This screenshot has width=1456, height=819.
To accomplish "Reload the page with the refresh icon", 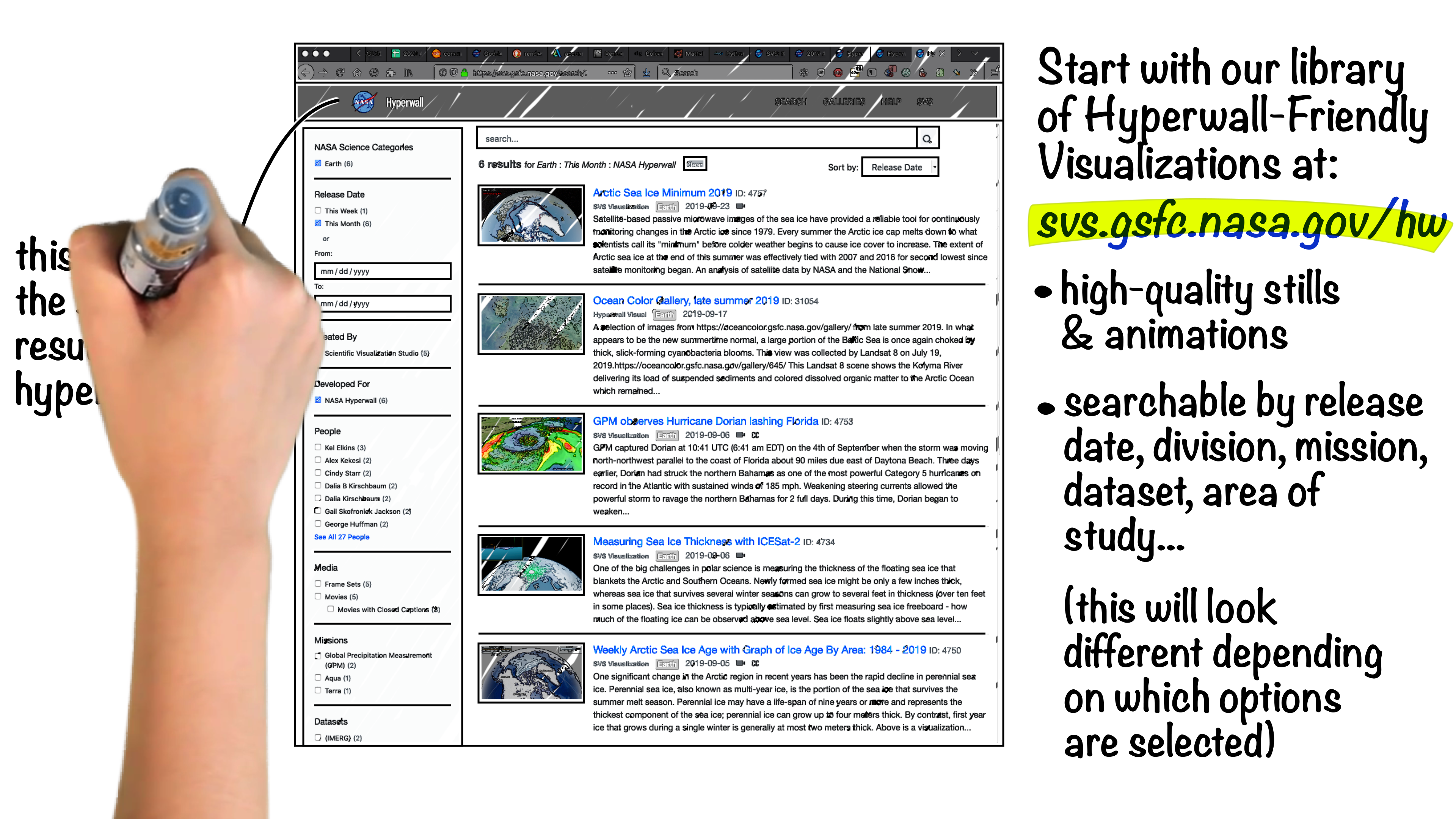I will coord(340,72).
